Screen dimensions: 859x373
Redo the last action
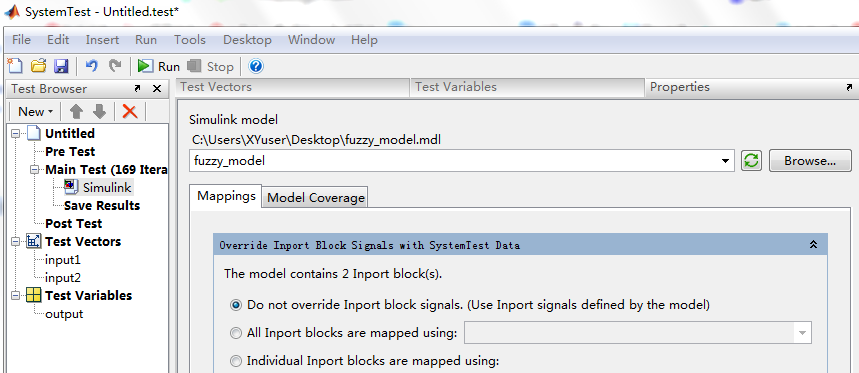click(x=114, y=66)
